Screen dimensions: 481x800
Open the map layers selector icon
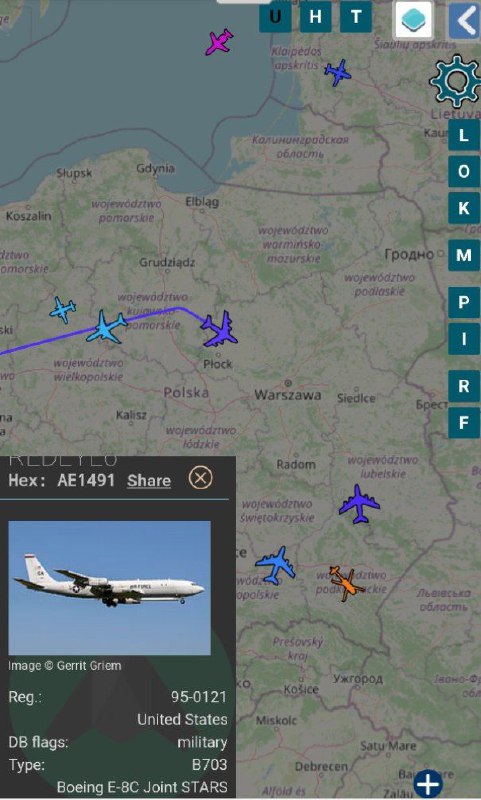point(414,20)
